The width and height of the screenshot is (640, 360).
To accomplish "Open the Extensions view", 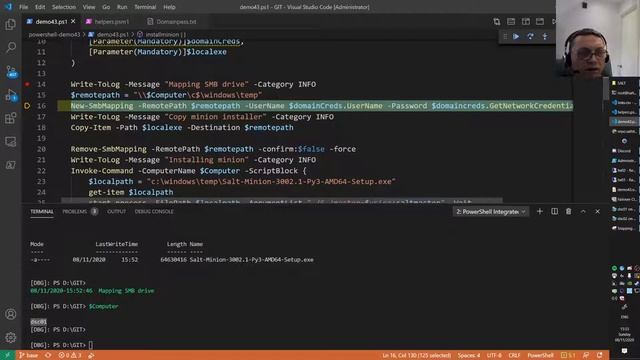I will (x=11, y=118).
